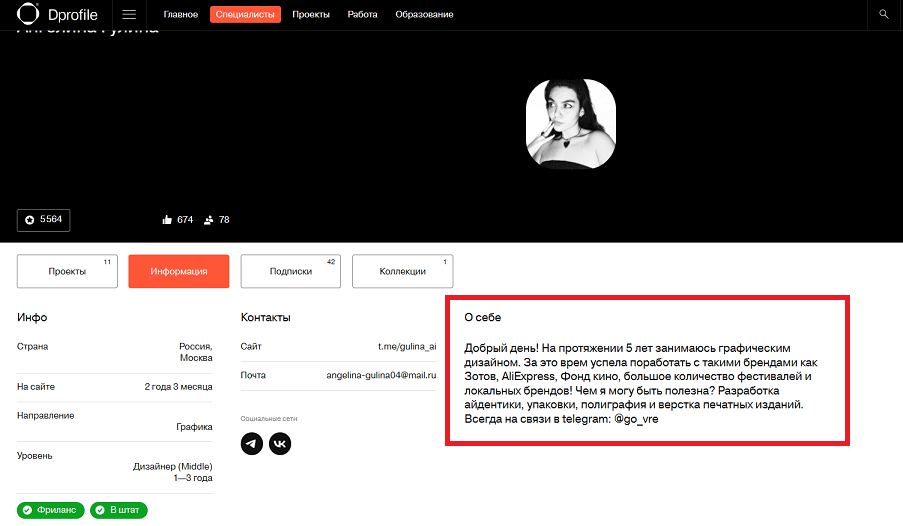This screenshot has height=526, width=903.
Task: Click the value Россия, Москва
Action: 196,352
